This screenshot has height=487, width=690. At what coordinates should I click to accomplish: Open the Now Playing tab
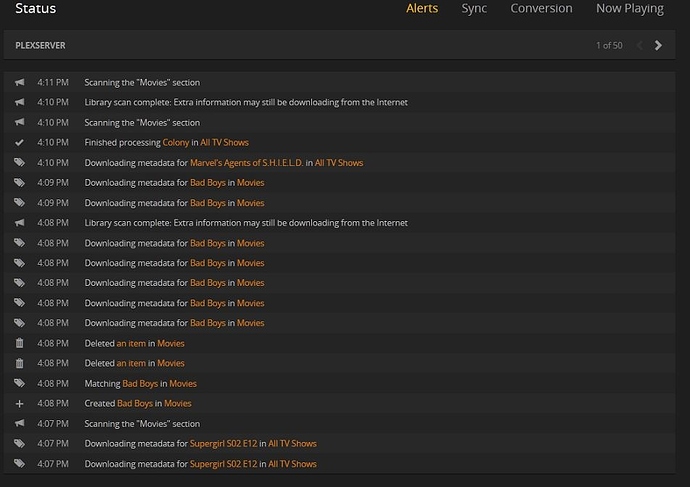(x=629, y=9)
